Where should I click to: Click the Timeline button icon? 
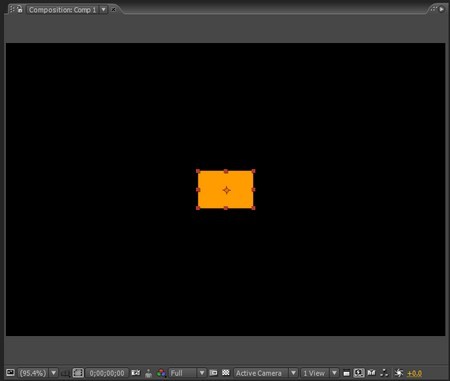[x=371, y=373]
